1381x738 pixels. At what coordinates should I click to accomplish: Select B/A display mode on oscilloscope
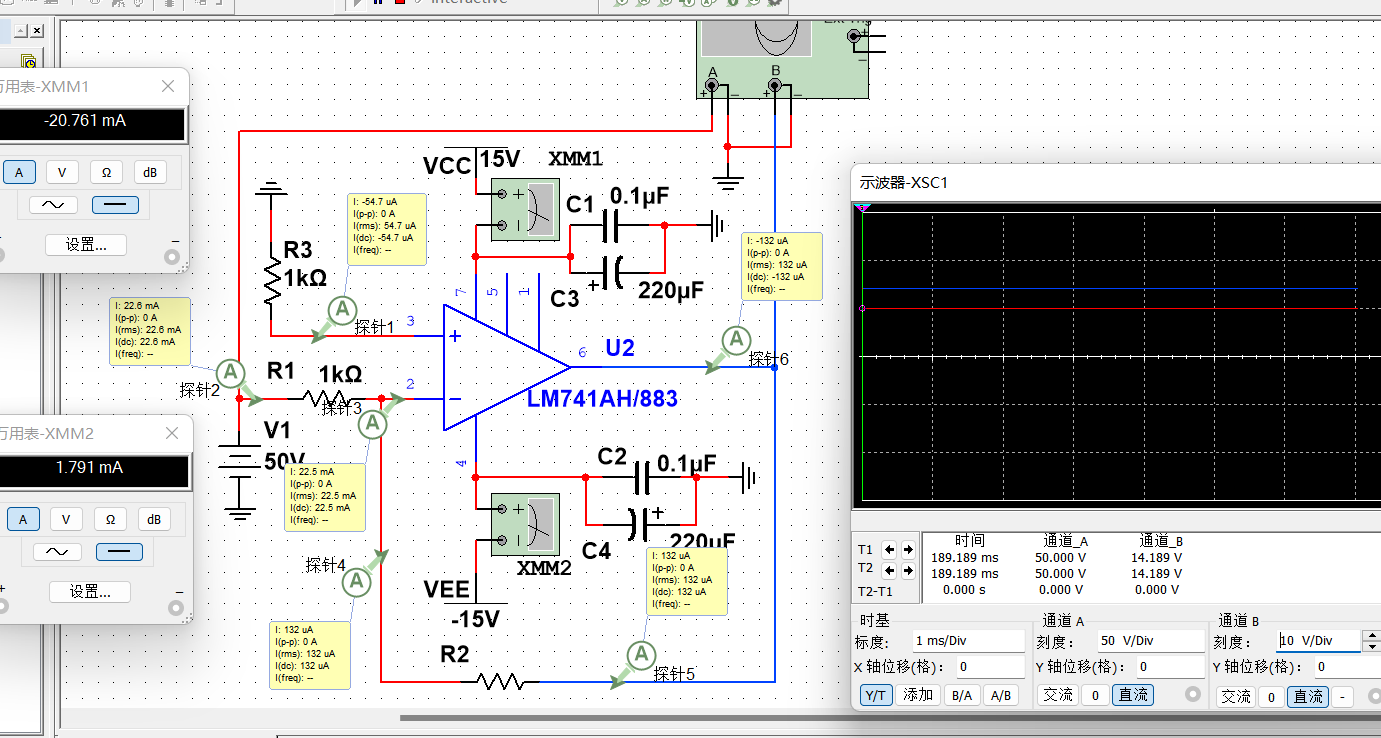pyautogui.click(x=962, y=695)
